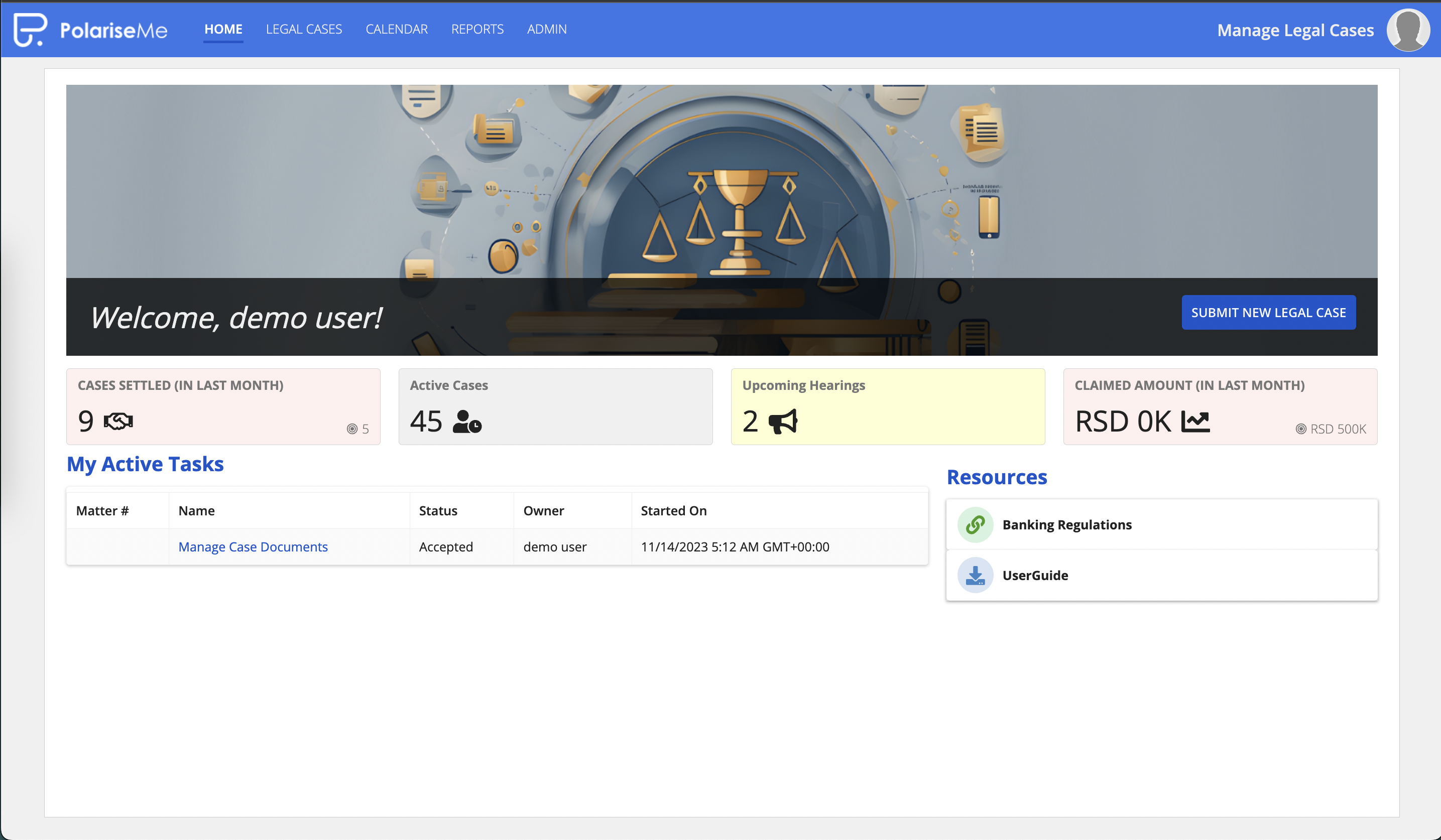Screen dimensions: 1441x840
Task: Open the user avatar profile picture
Action: pyautogui.click(x=1408, y=30)
